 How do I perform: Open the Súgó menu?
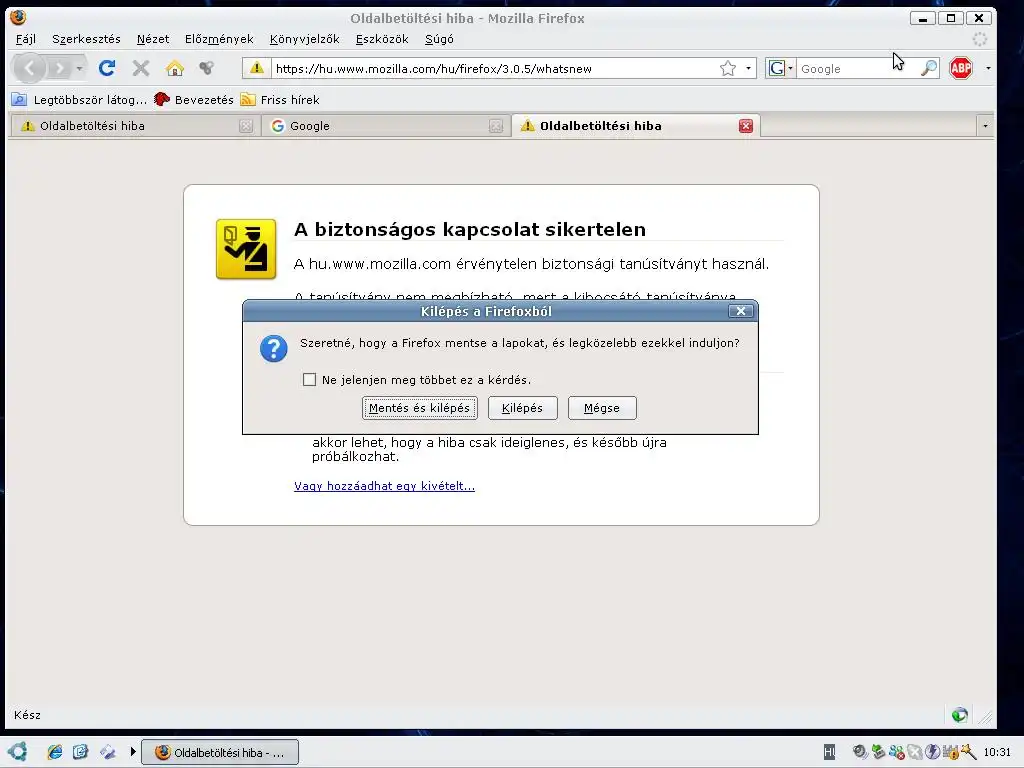tap(439, 39)
